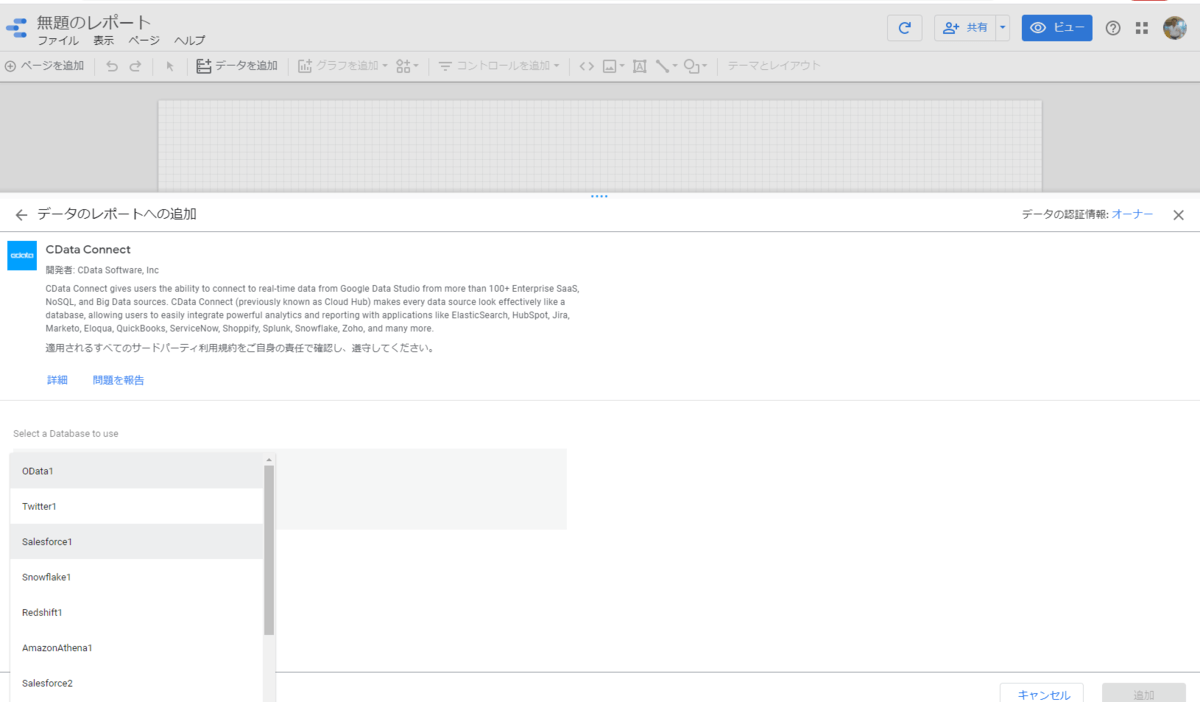Image resolution: width=1200 pixels, height=702 pixels.
Task: Open the help question mark icon
Action: 1113,28
